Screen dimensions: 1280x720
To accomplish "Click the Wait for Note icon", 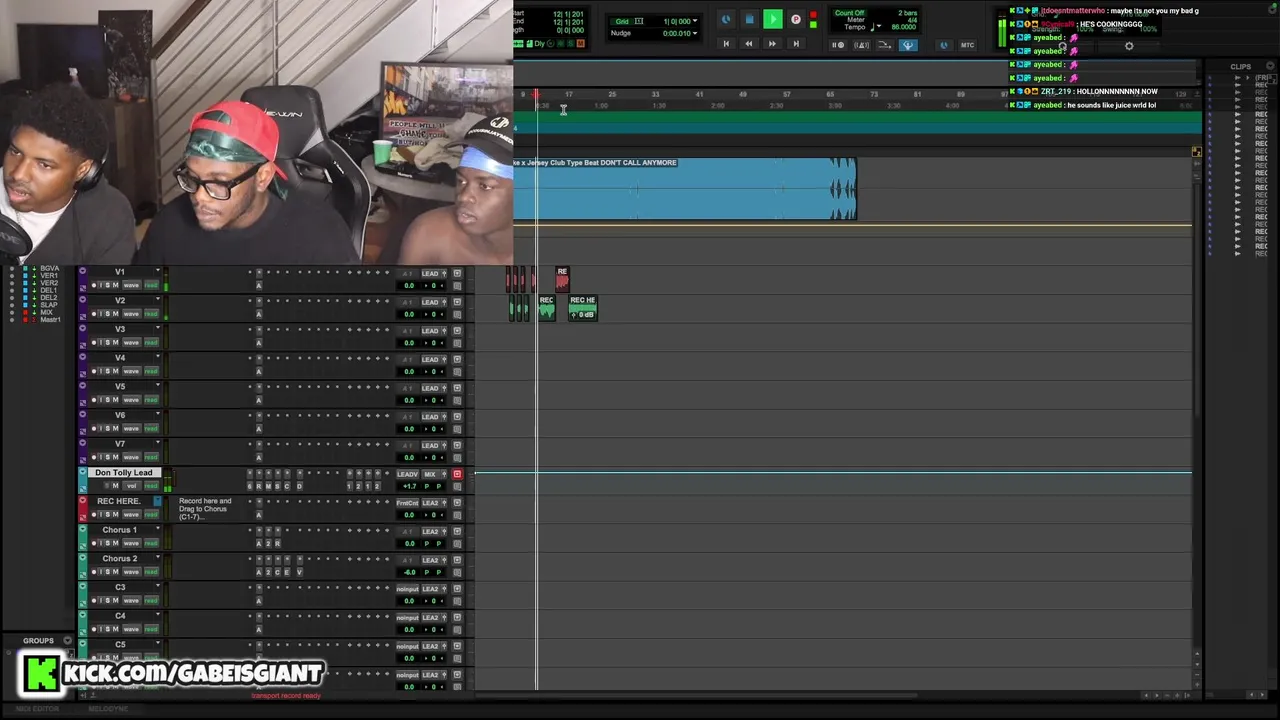I will [838, 45].
